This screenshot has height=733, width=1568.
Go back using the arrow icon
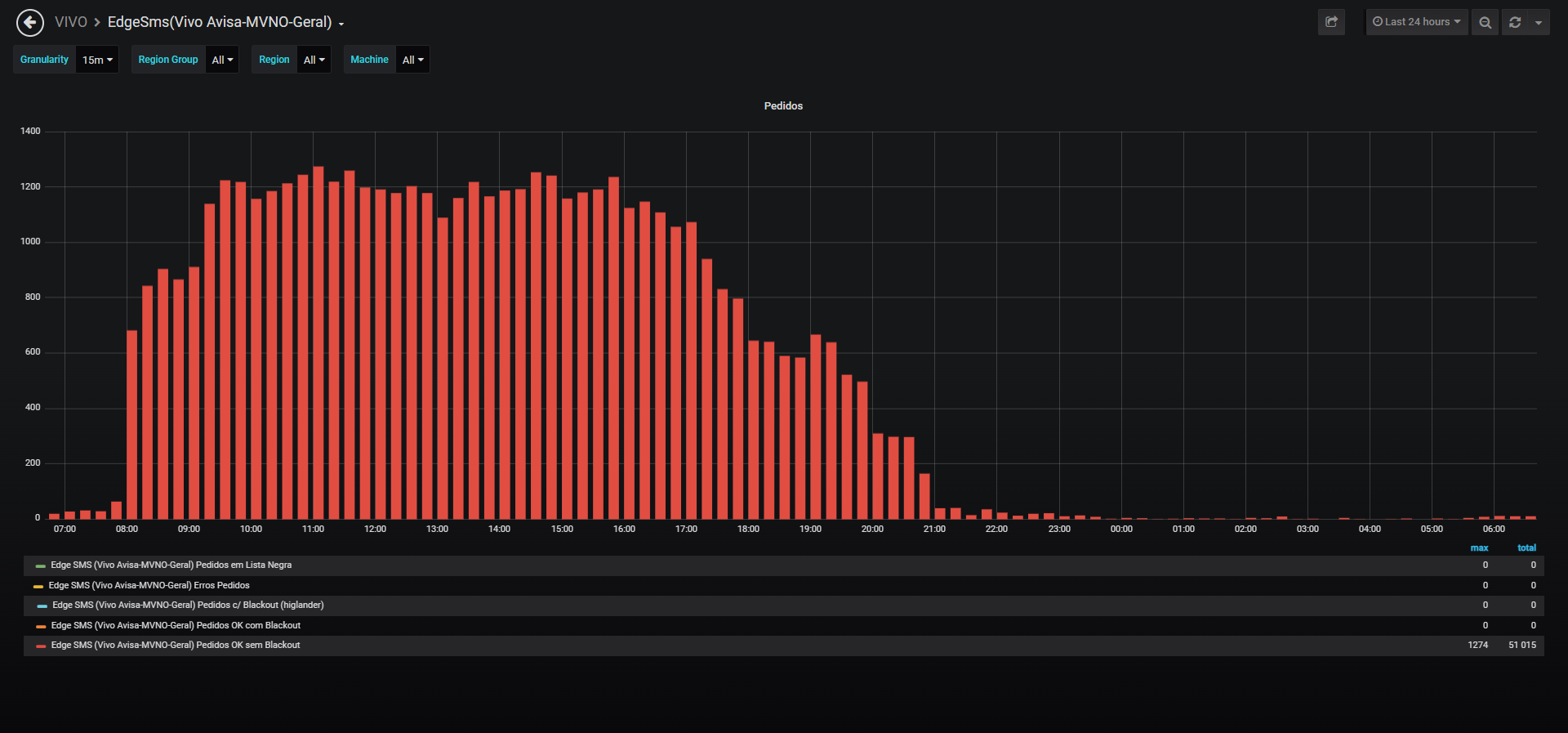(x=30, y=23)
